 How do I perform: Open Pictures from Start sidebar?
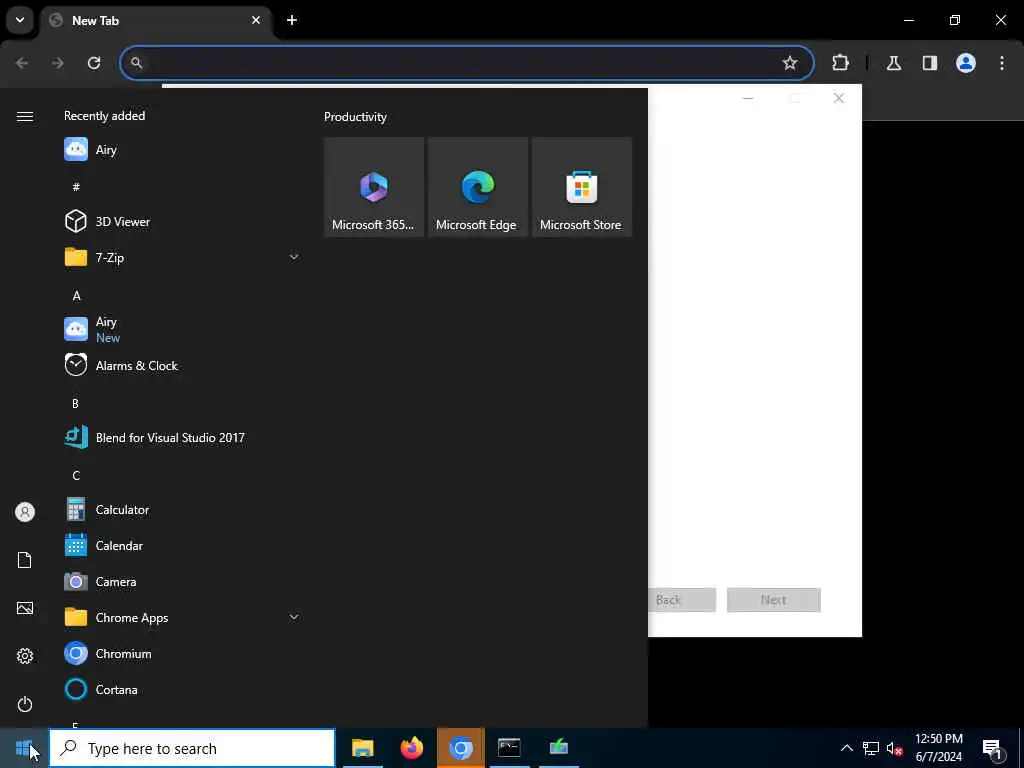(25, 608)
